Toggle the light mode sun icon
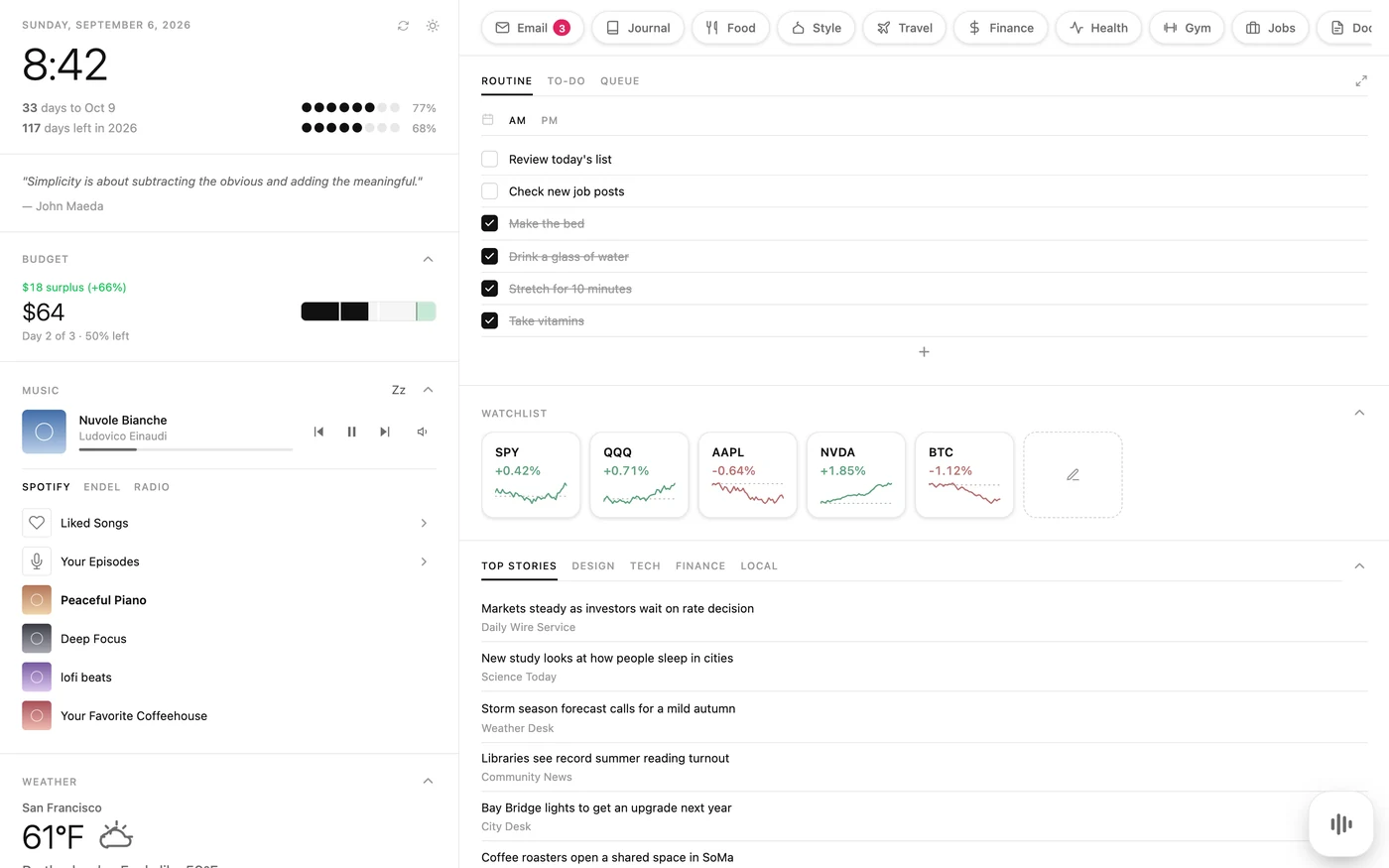The height and width of the screenshot is (868, 1389). (x=433, y=26)
